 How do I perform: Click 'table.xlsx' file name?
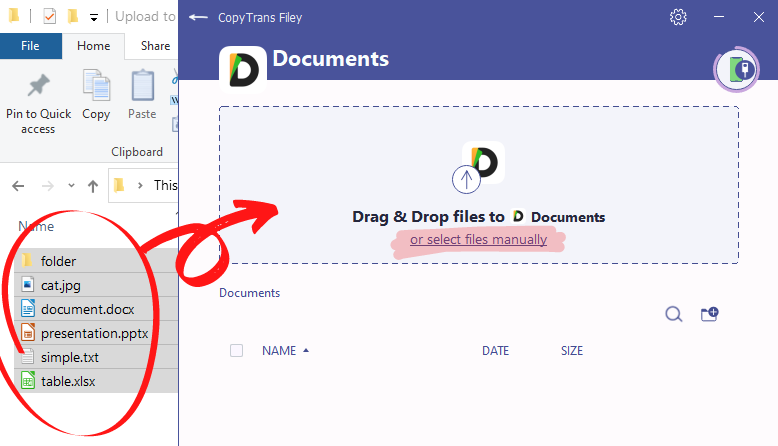click(x=68, y=381)
